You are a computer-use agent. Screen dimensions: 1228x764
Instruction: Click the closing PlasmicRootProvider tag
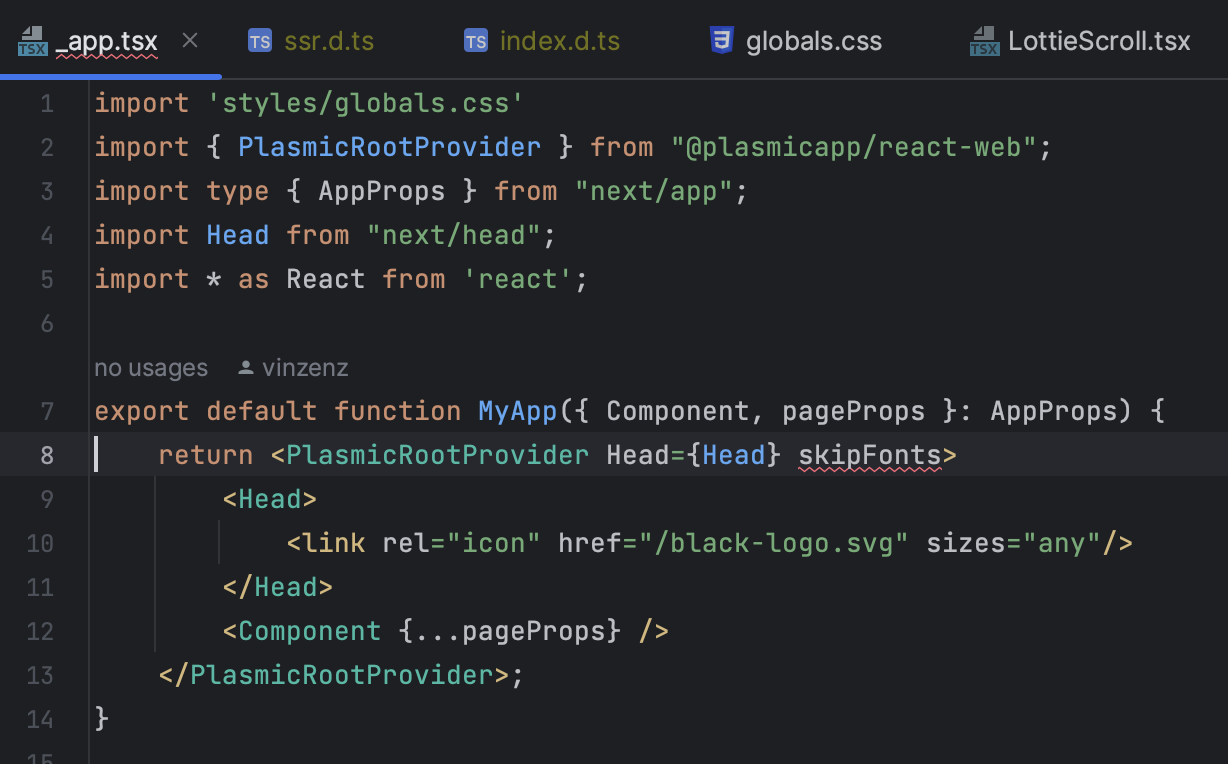coord(342,675)
